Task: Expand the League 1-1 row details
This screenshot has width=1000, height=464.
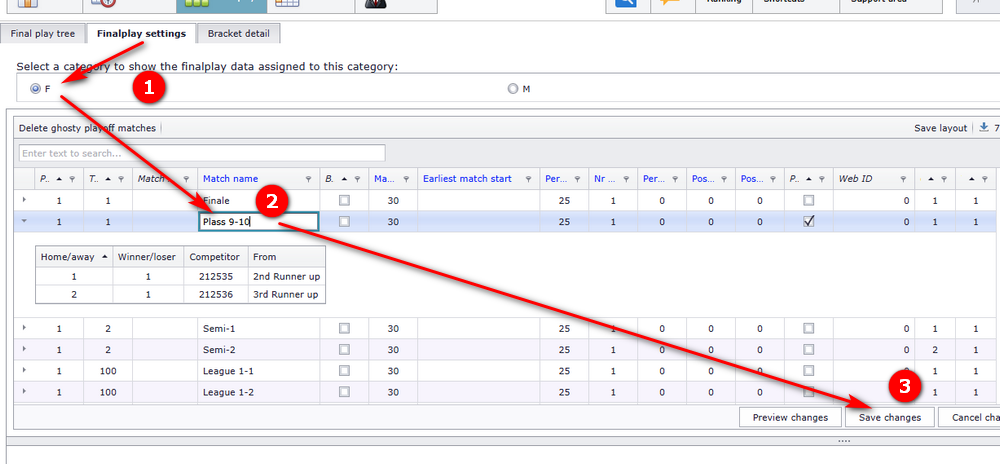Action: 24,371
